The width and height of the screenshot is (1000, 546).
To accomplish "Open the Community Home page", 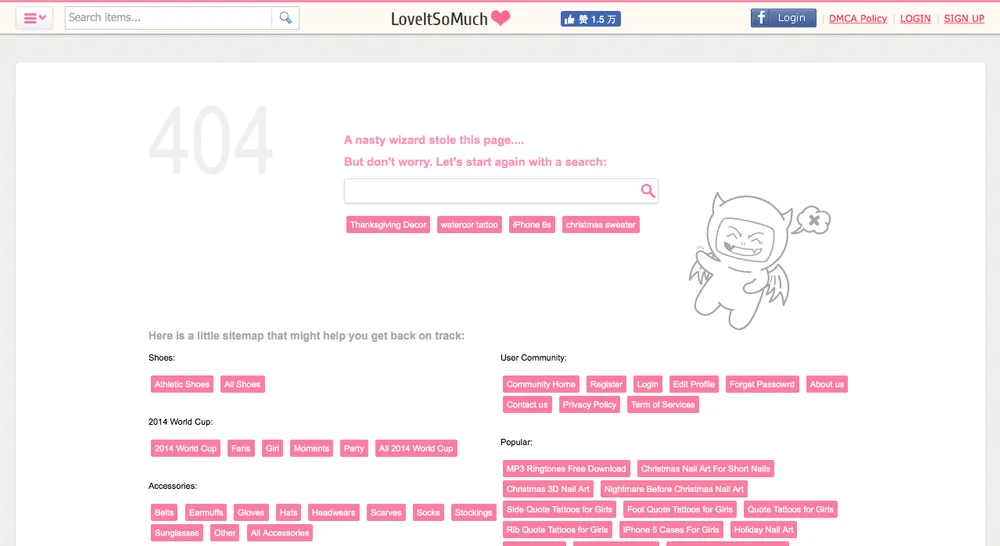I will [541, 384].
